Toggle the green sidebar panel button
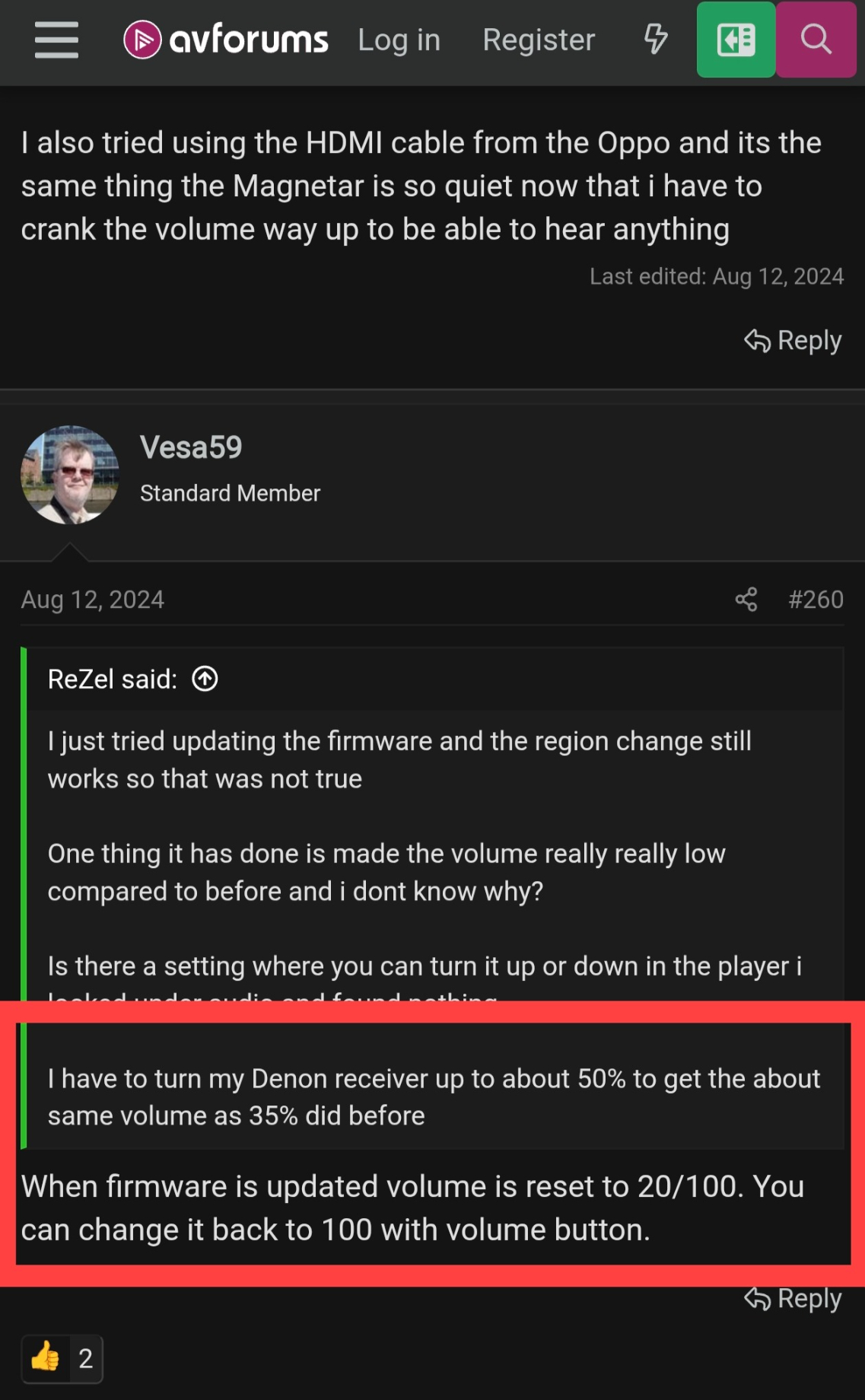Viewport: 865px width, 1400px height. coord(736,40)
